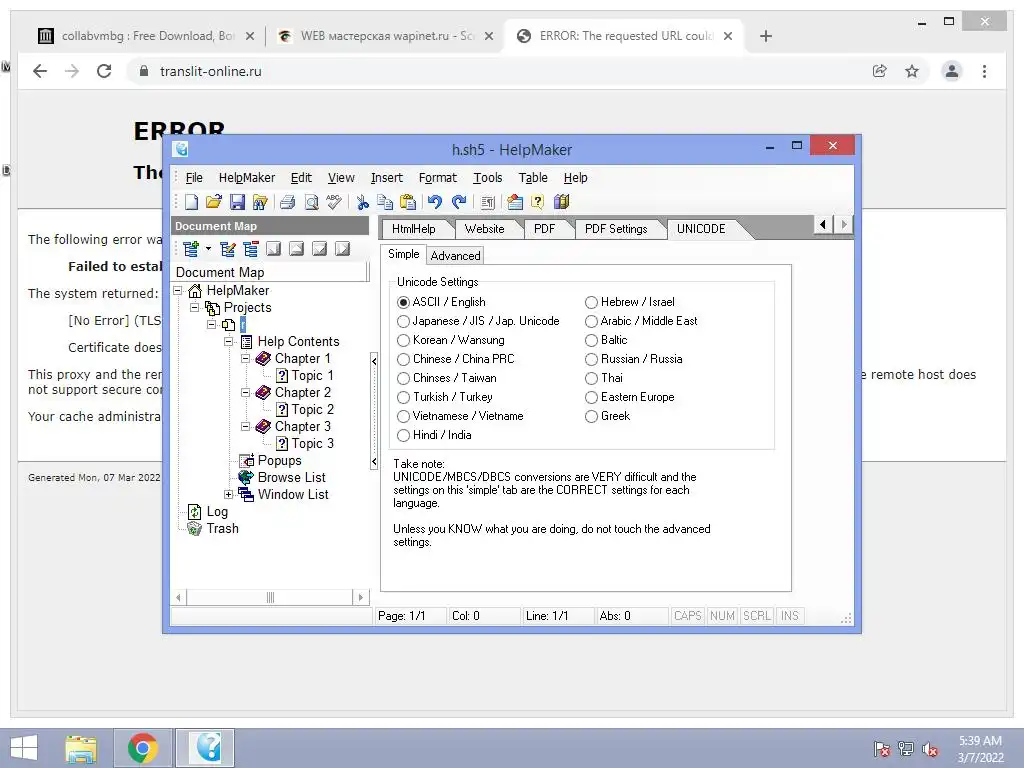The width and height of the screenshot is (1024, 768).
Task: Expand the Window List node
Action: click(x=229, y=494)
